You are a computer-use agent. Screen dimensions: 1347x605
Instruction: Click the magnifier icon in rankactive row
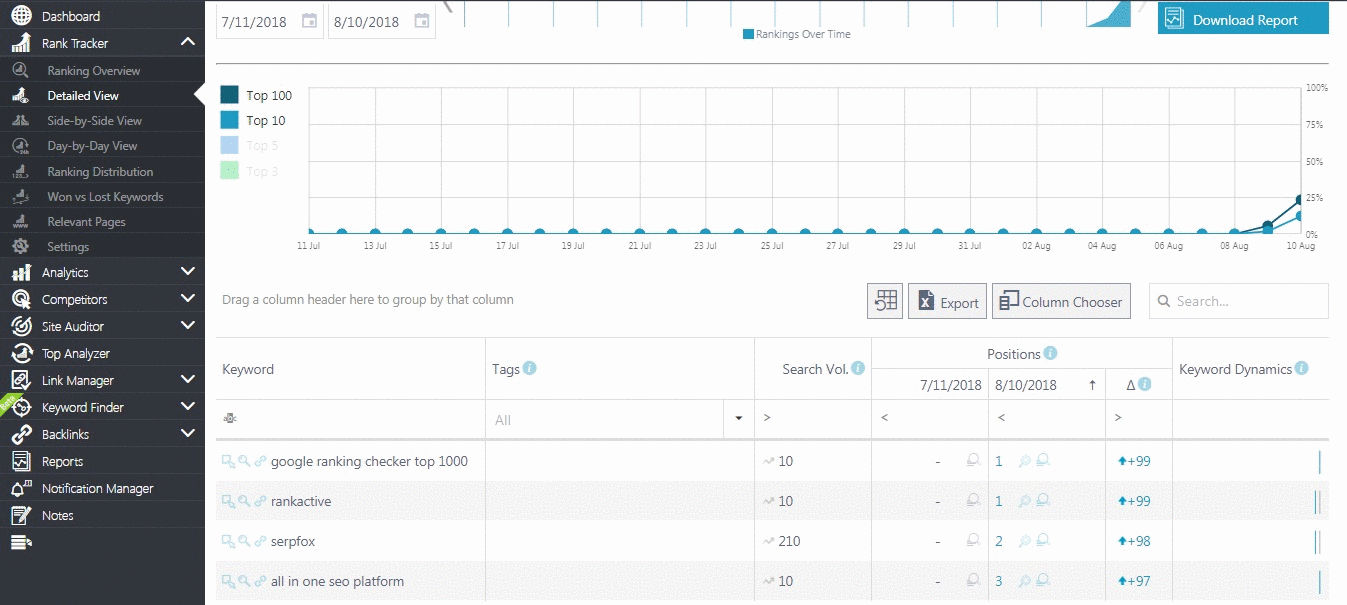244,501
